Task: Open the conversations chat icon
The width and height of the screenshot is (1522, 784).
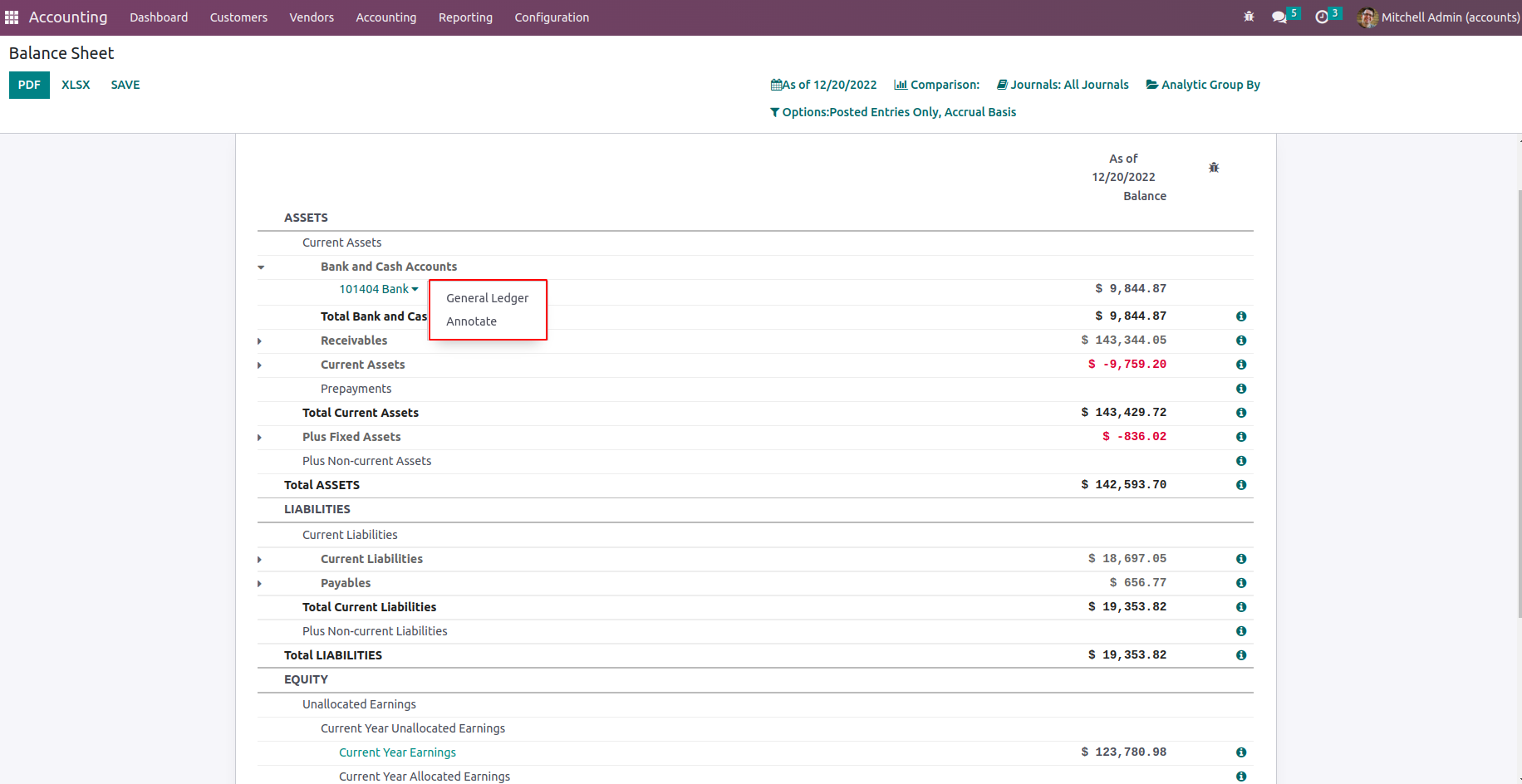Action: click(x=1279, y=17)
